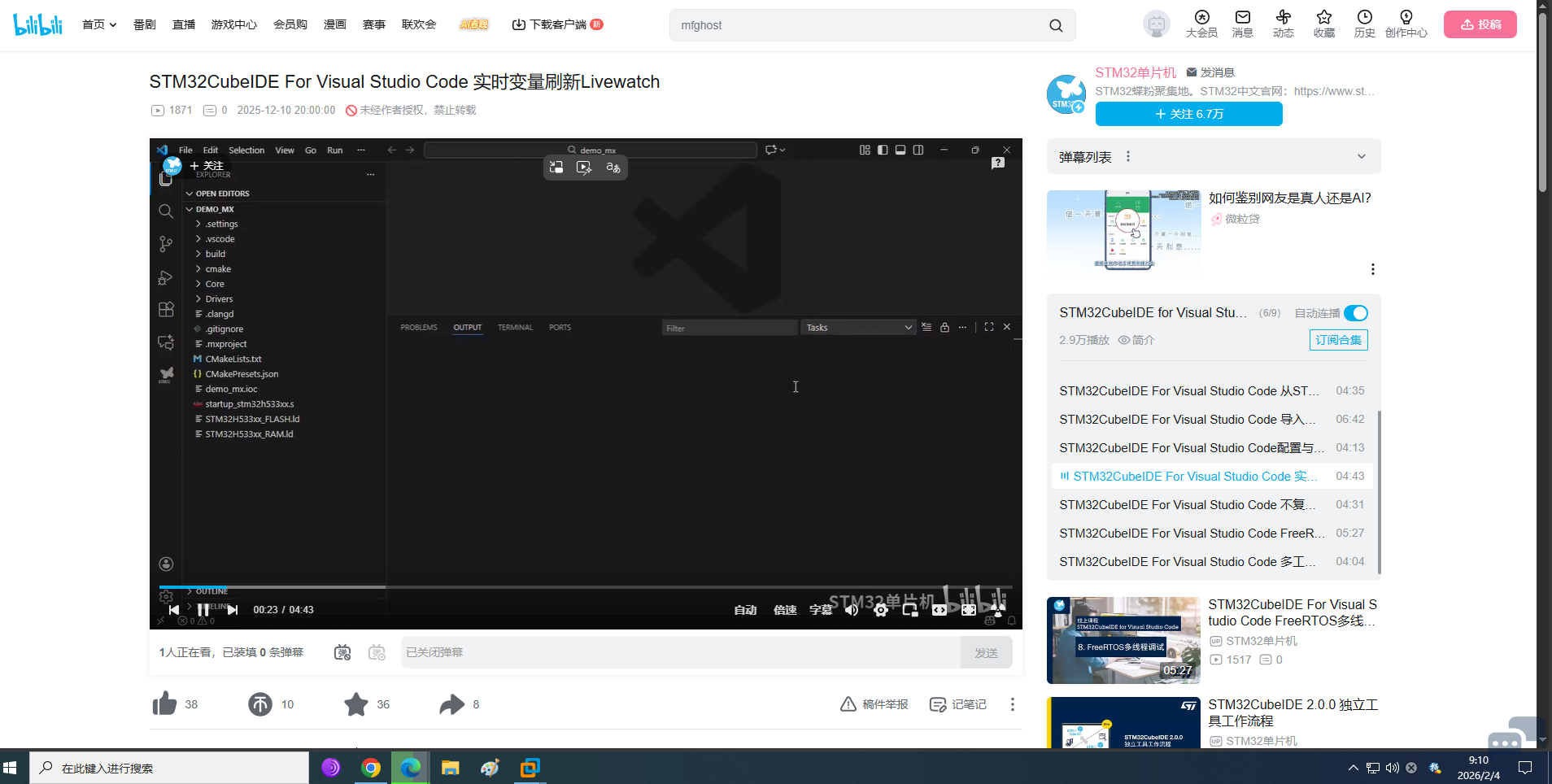Open 大会员 membership page
1552x784 pixels.
pos(1201,24)
